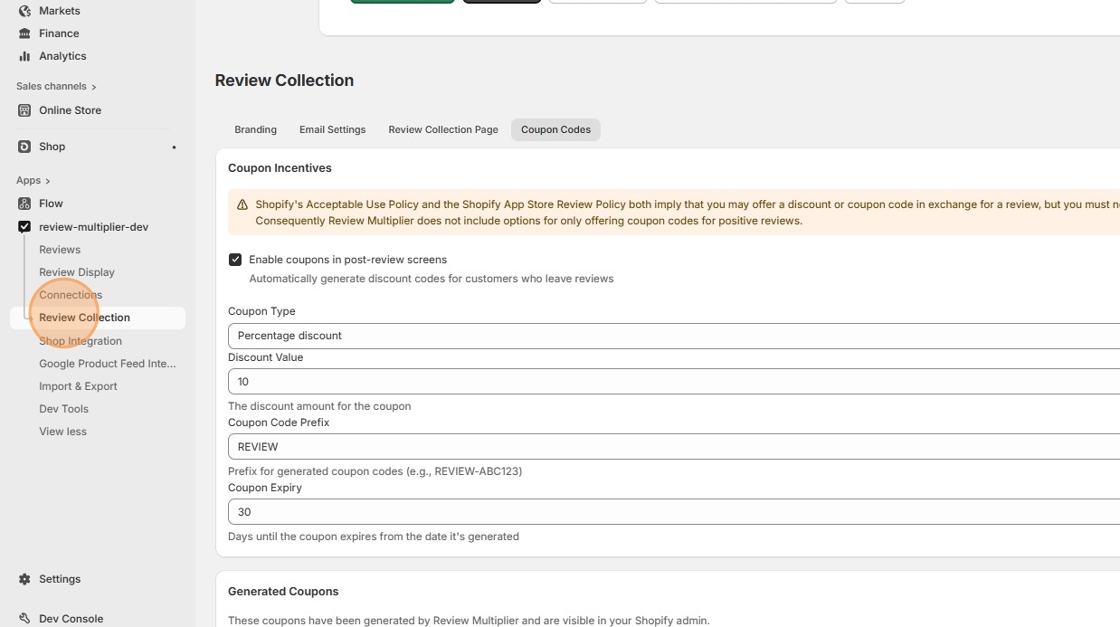Click the Generated Coupons heading
Screen dimensions: 1120x627
tap(283, 591)
